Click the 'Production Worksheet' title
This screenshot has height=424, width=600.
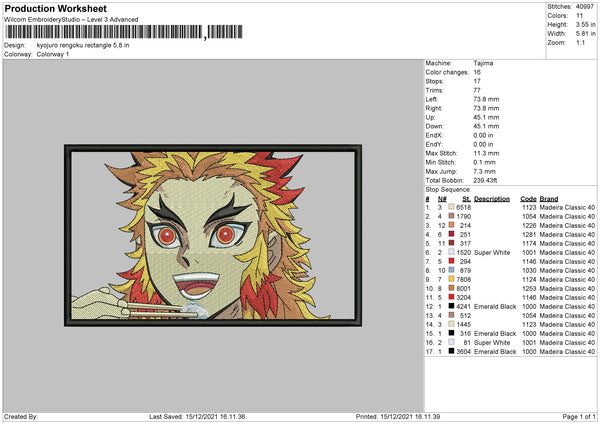tap(55, 8)
